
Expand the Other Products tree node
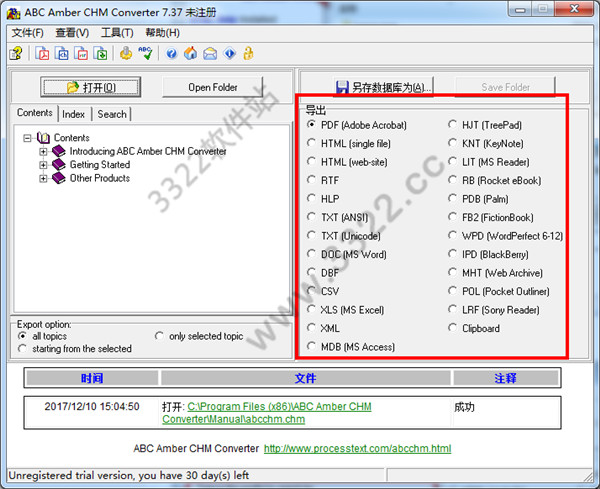tap(43, 178)
